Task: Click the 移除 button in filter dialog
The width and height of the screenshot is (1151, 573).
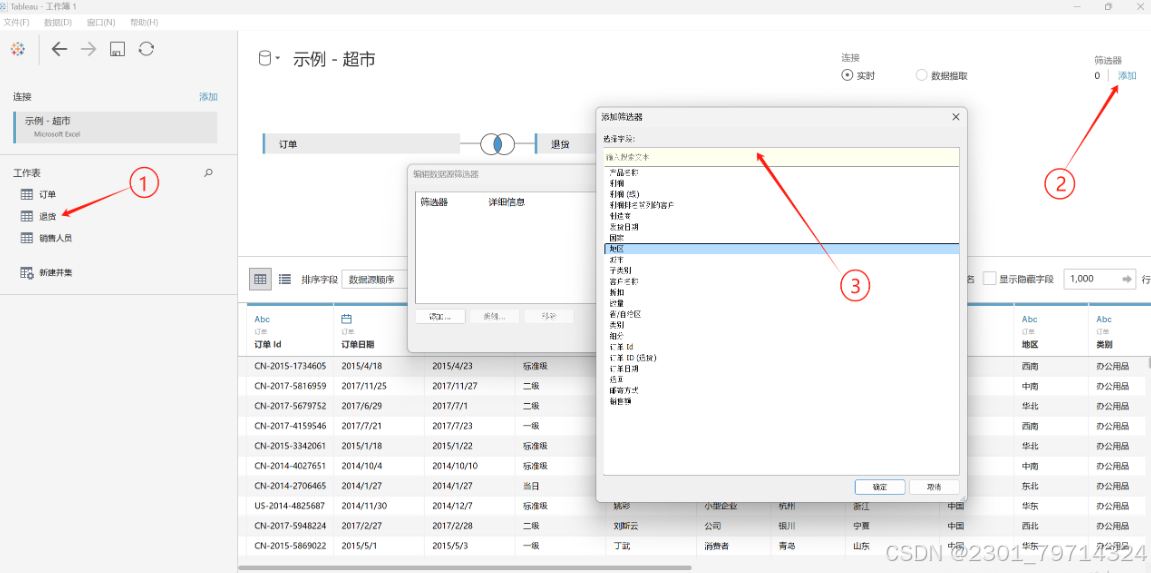Action: pyautogui.click(x=549, y=316)
